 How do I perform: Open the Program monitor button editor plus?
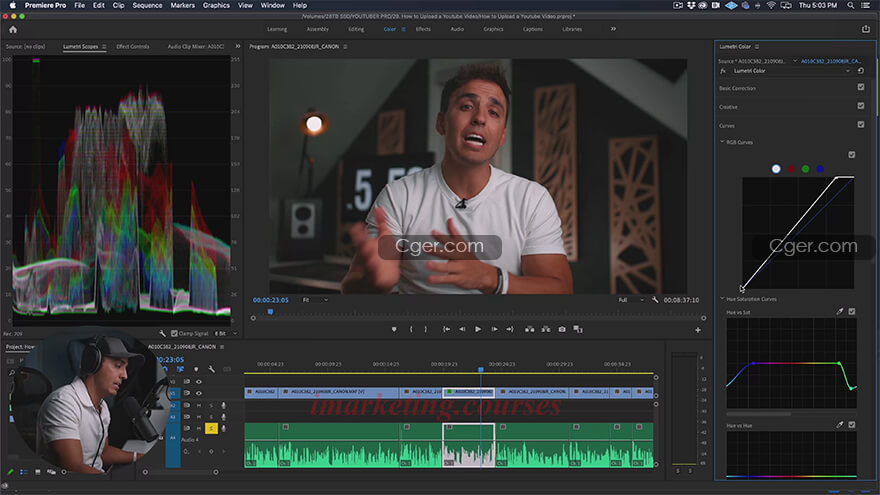click(x=698, y=330)
